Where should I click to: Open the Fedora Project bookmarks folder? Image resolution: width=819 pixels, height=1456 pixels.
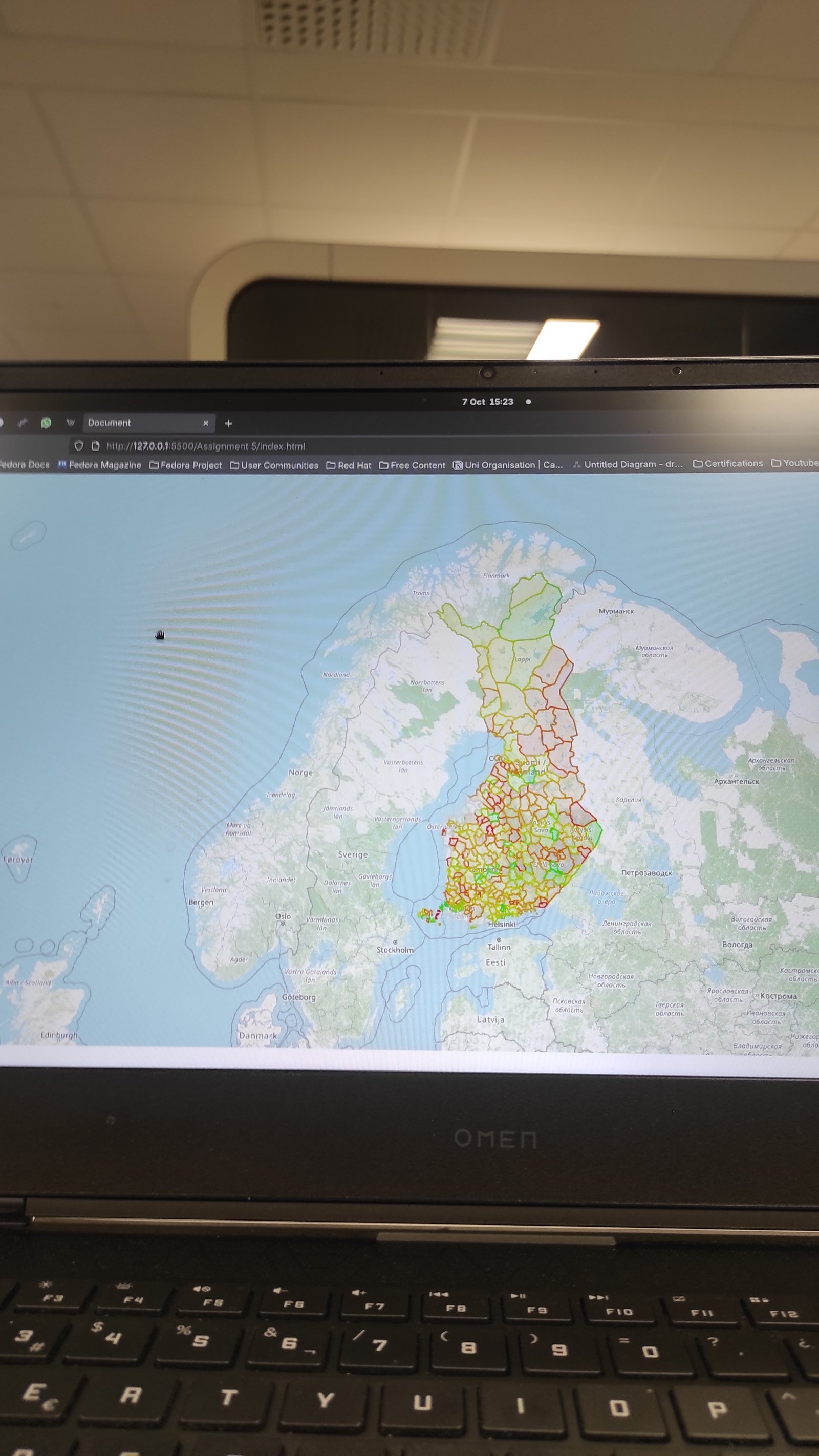pyautogui.click(x=186, y=465)
